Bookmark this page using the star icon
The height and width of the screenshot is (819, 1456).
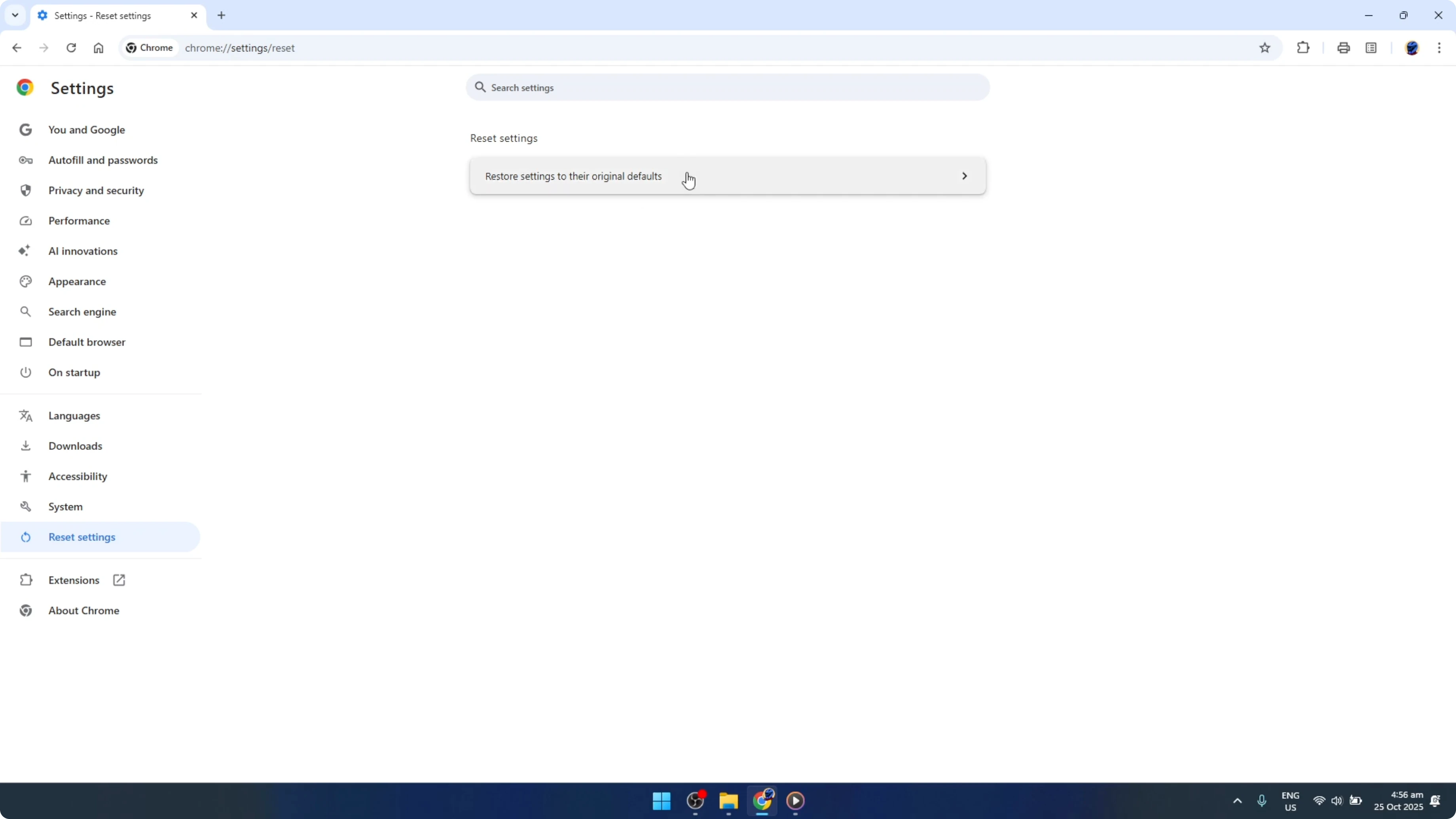tap(1266, 47)
